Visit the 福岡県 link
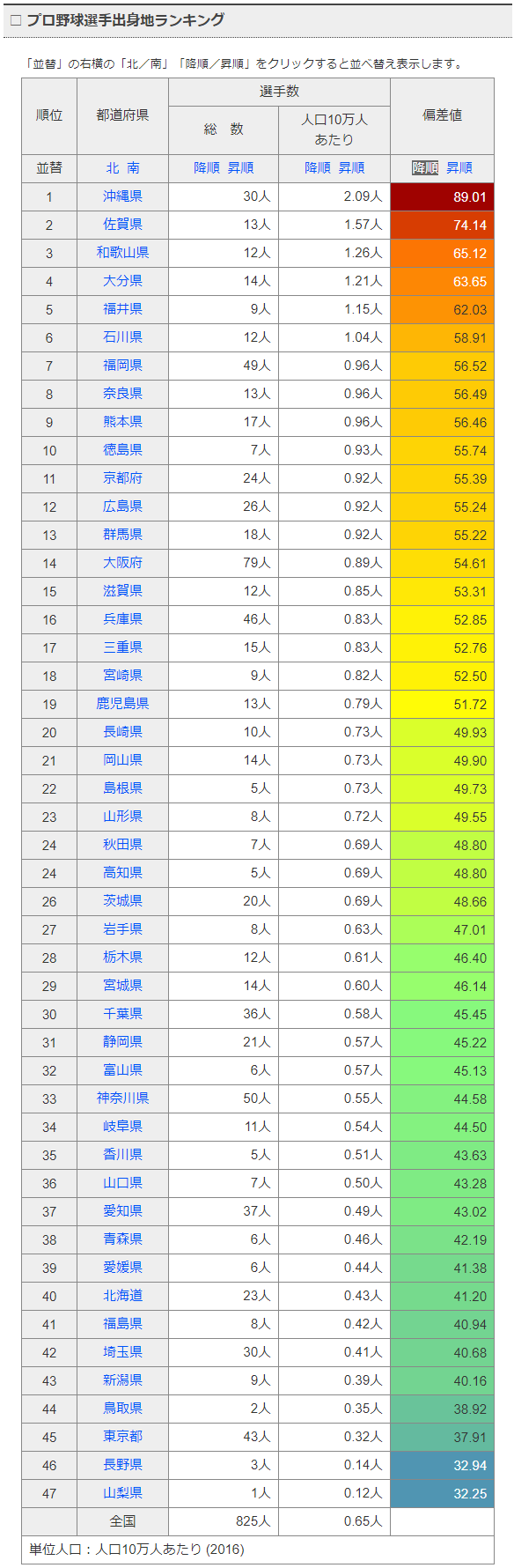The image size is (514, 1568). pyautogui.click(x=122, y=366)
